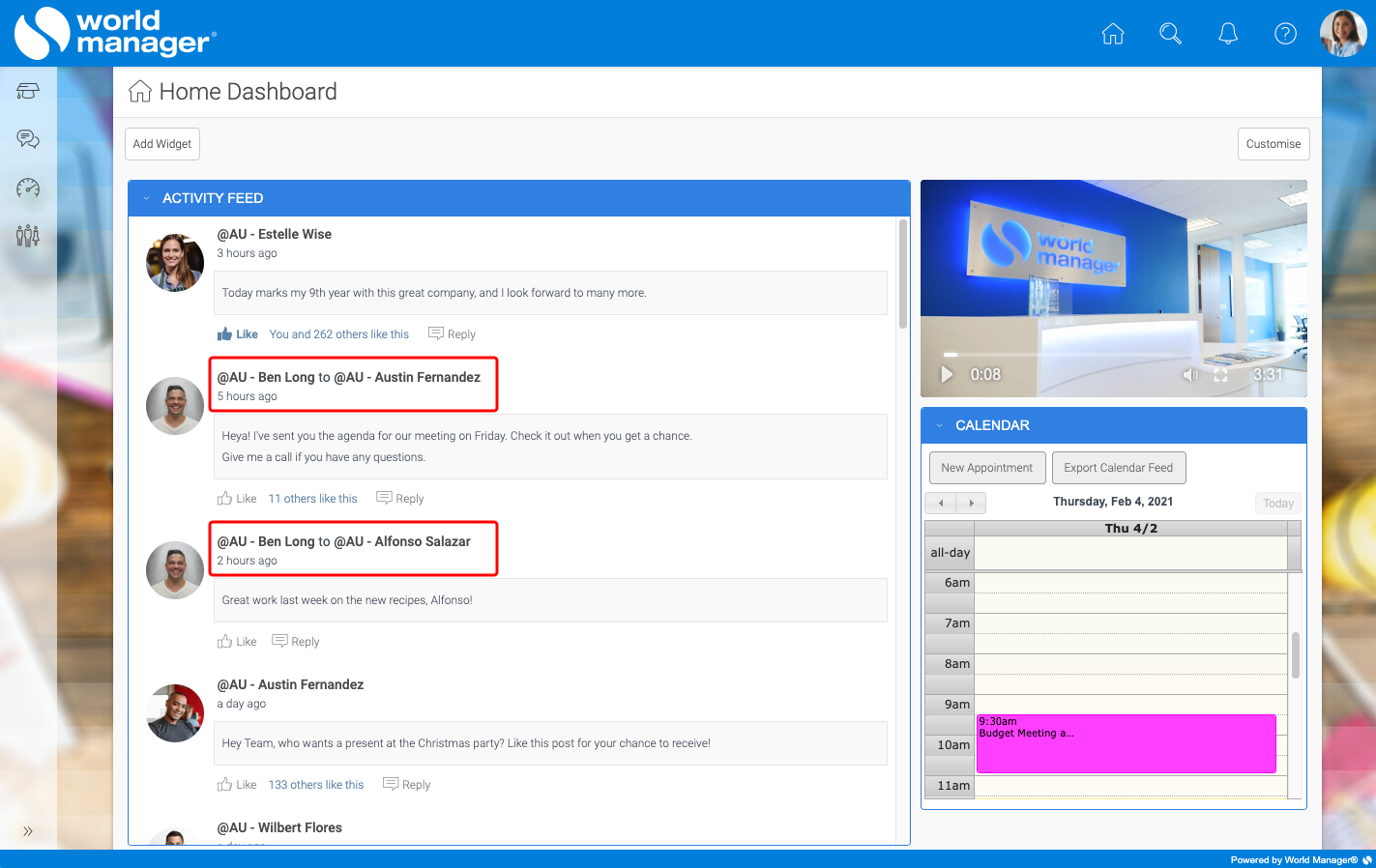This screenshot has width=1376, height=868.
Task: Open search with the magnifier icon
Action: click(x=1170, y=34)
